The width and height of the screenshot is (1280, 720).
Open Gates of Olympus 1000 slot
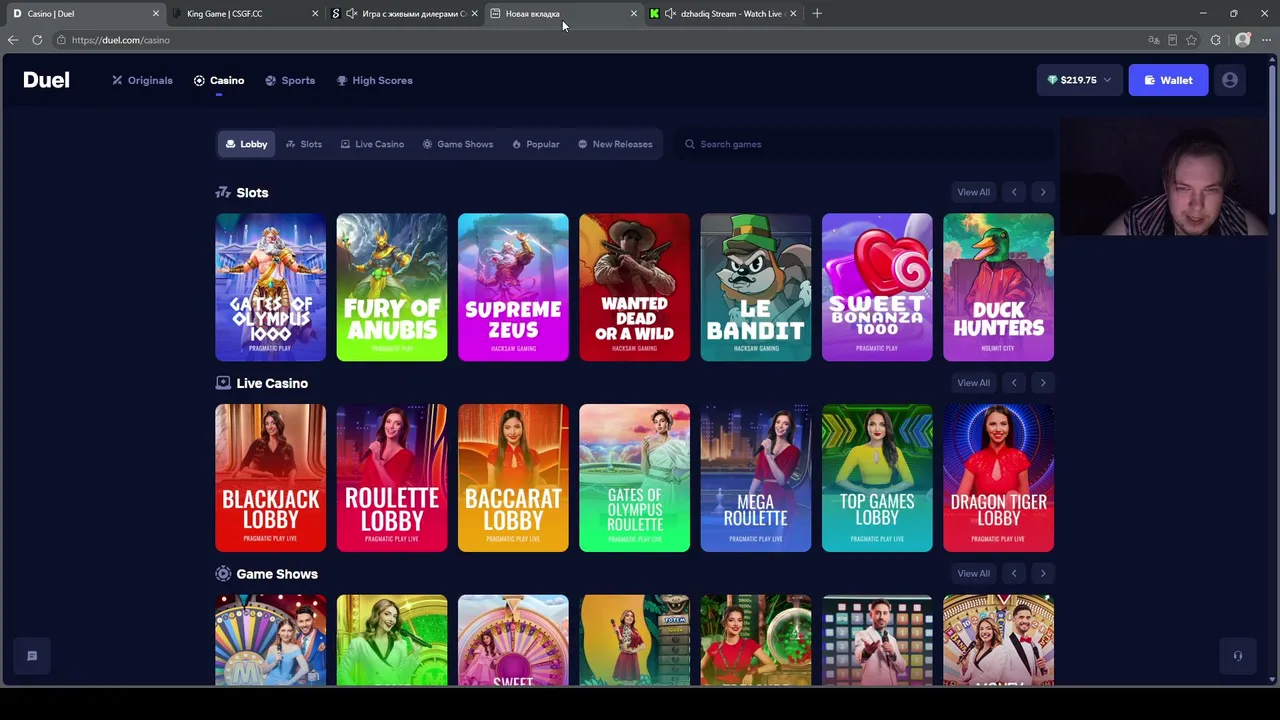click(270, 287)
